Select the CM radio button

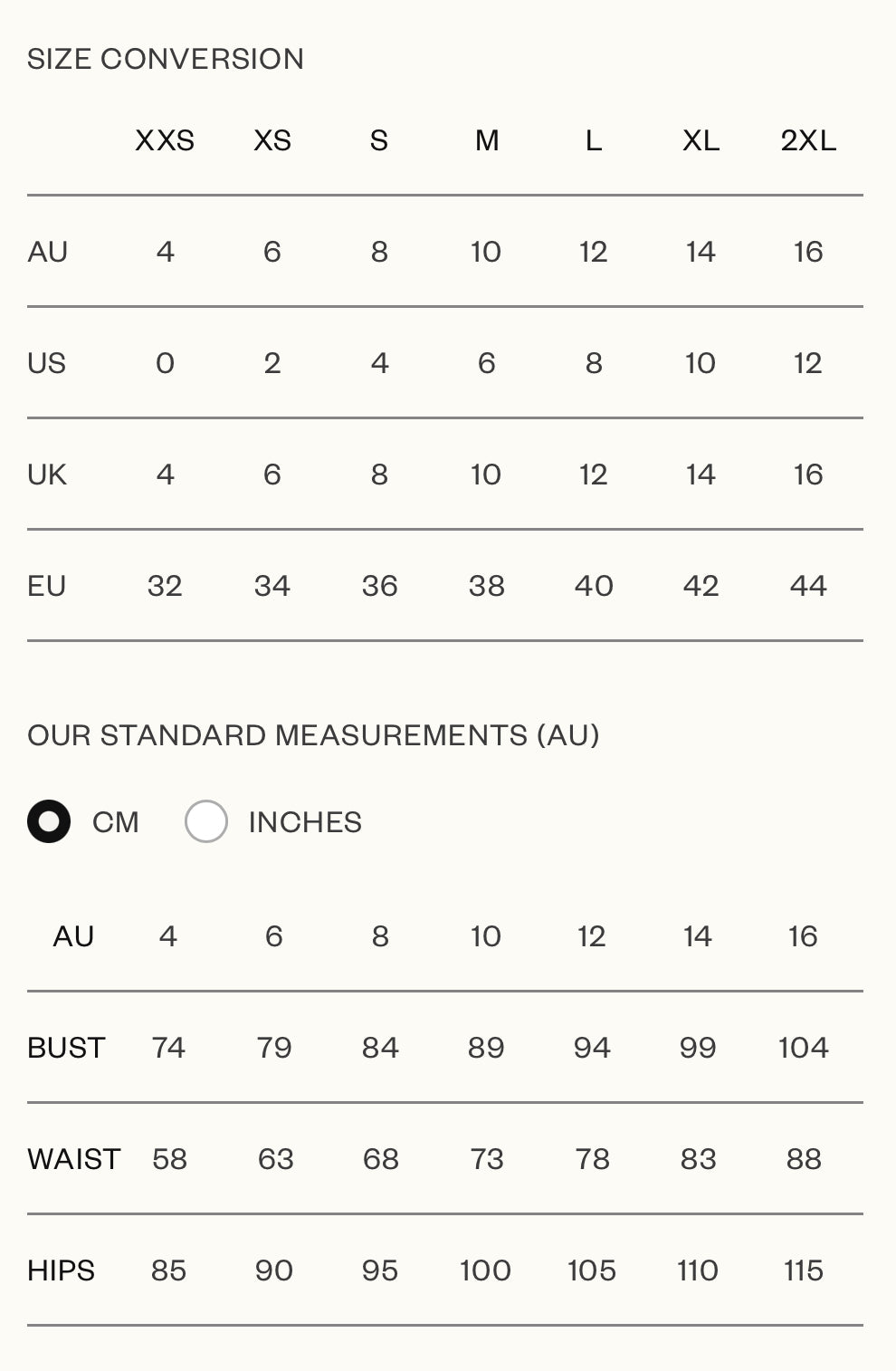click(x=49, y=821)
